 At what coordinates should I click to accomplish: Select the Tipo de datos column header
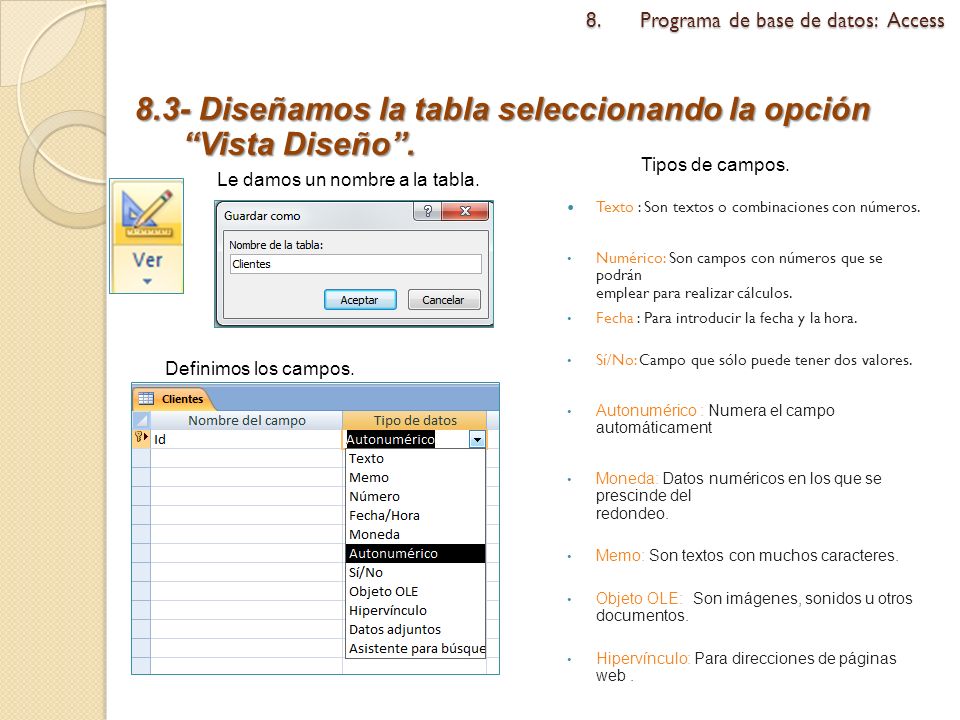414,421
